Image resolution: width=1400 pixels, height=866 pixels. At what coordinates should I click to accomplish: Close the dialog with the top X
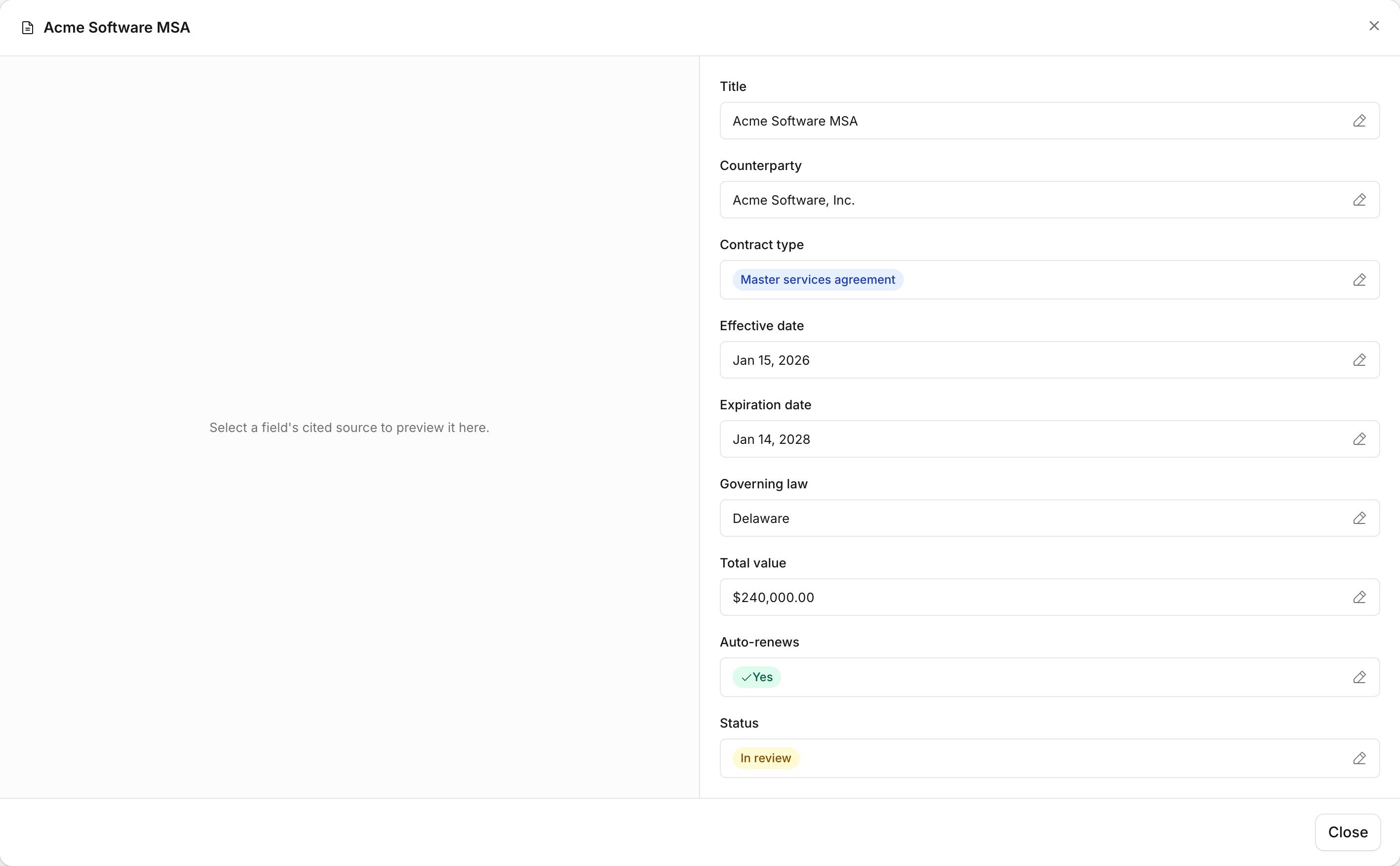(1374, 26)
